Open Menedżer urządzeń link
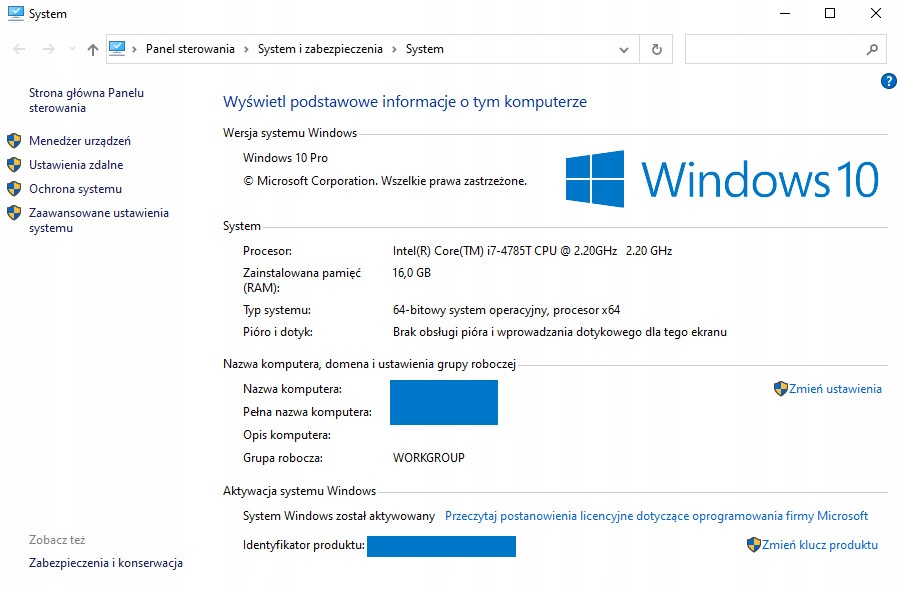This screenshot has width=898, height=590. [80, 141]
